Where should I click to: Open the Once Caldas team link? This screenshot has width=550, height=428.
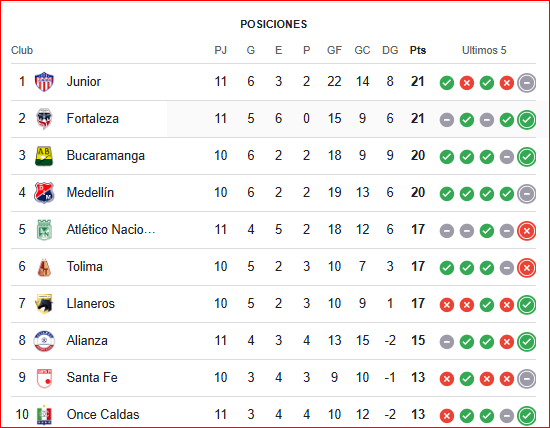103,414
